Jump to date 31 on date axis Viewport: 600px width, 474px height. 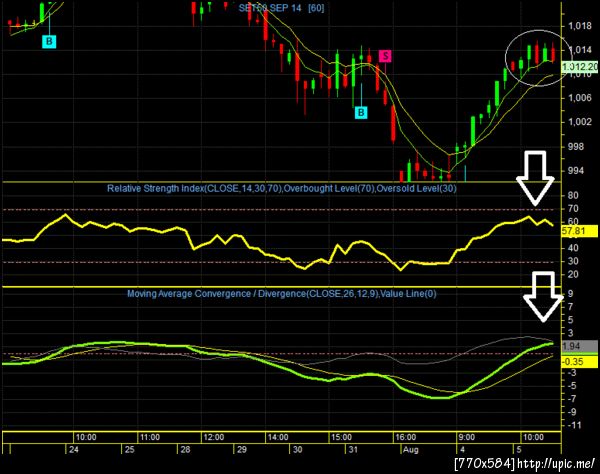353,450
